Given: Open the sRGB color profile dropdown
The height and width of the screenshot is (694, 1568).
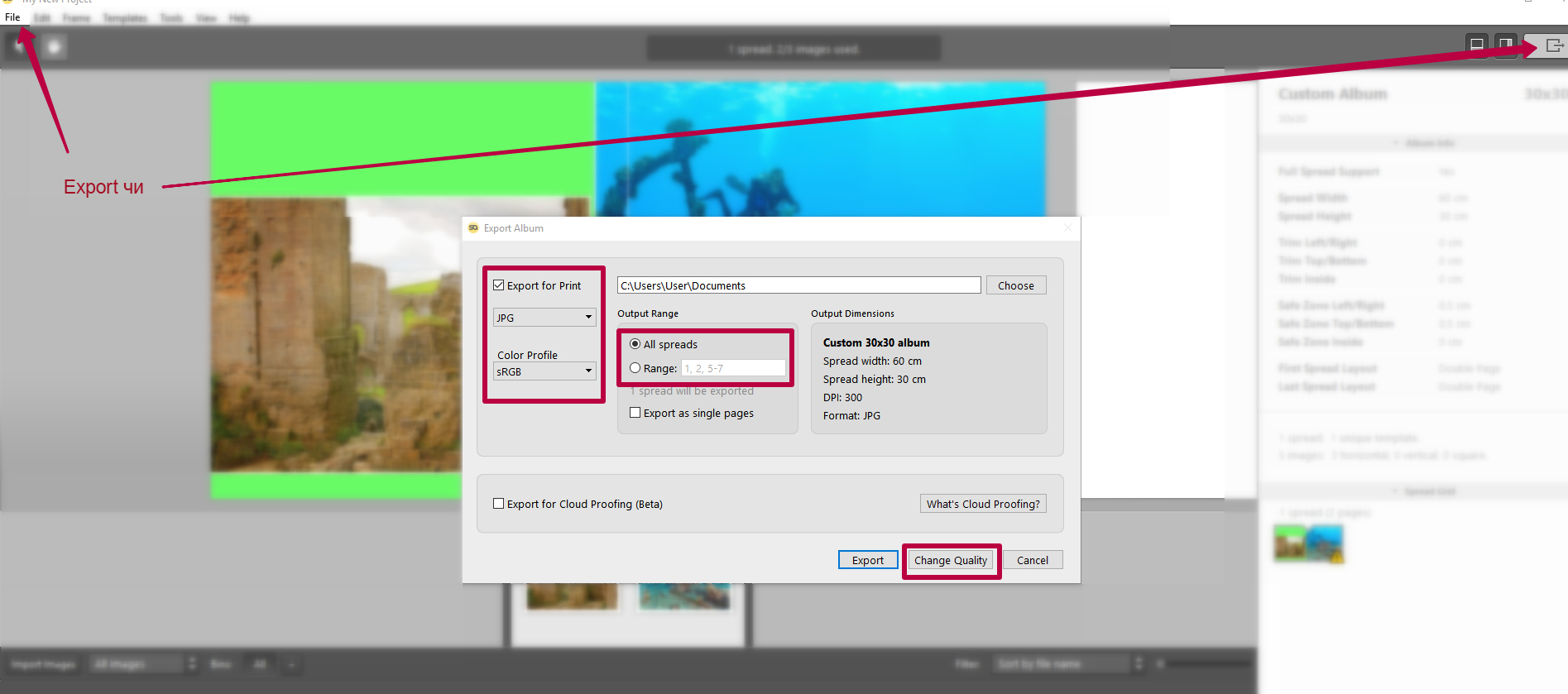Looking at the screenshot, I should (544, 371).
